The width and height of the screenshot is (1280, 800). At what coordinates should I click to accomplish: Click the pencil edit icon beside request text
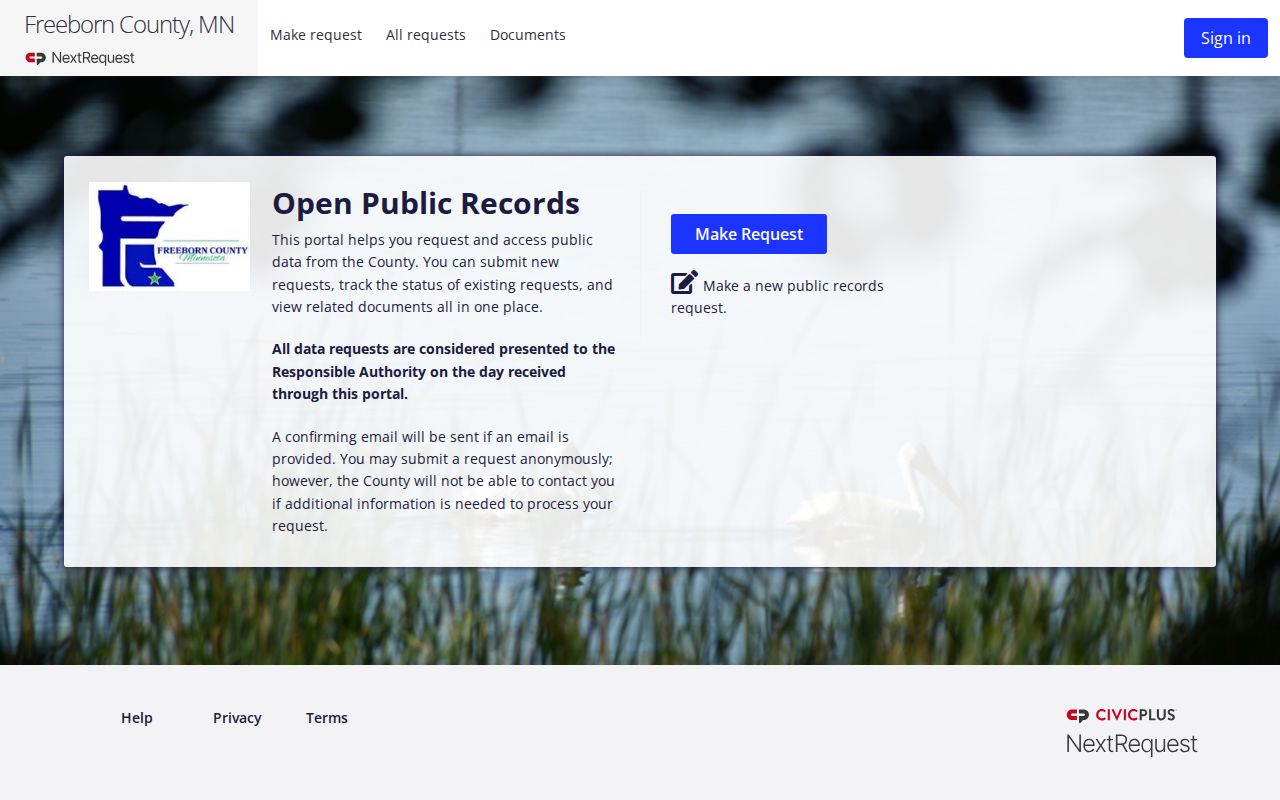[684, 282]
